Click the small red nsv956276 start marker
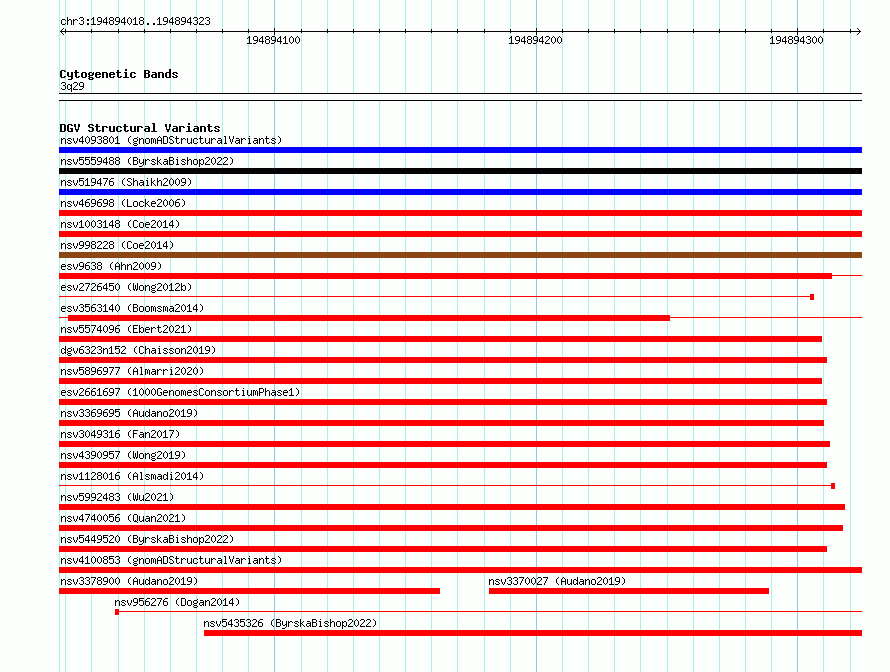The image size is (890, 672). (117, 612)
